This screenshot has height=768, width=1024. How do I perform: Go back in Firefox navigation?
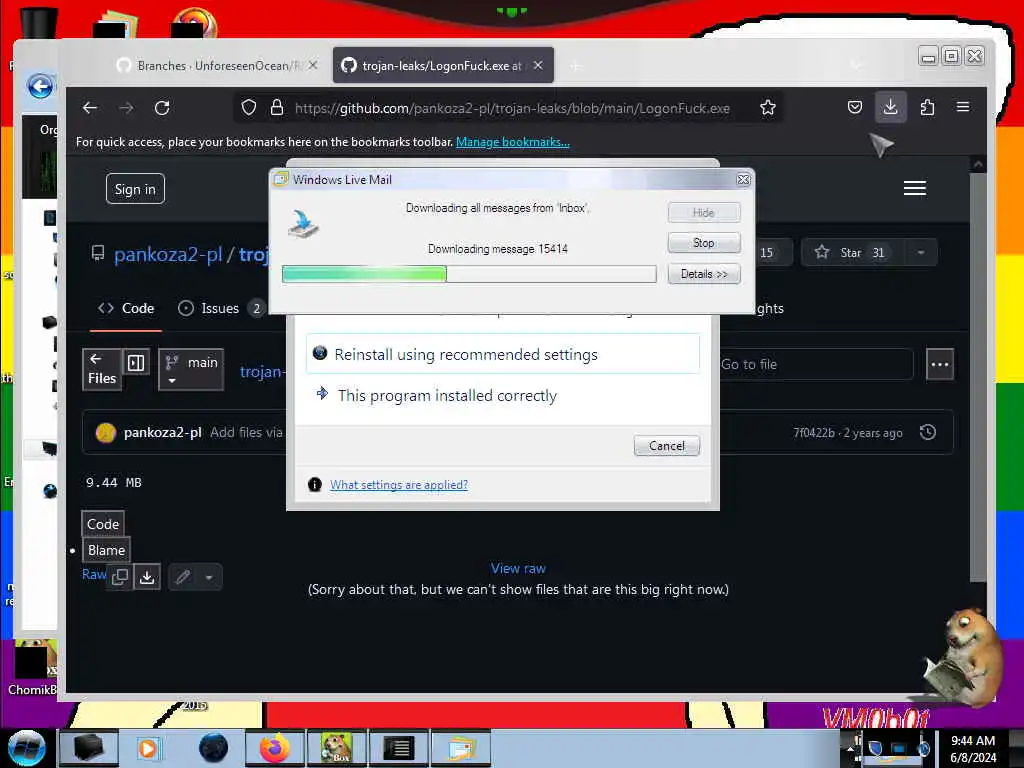(x=90, y=108)
